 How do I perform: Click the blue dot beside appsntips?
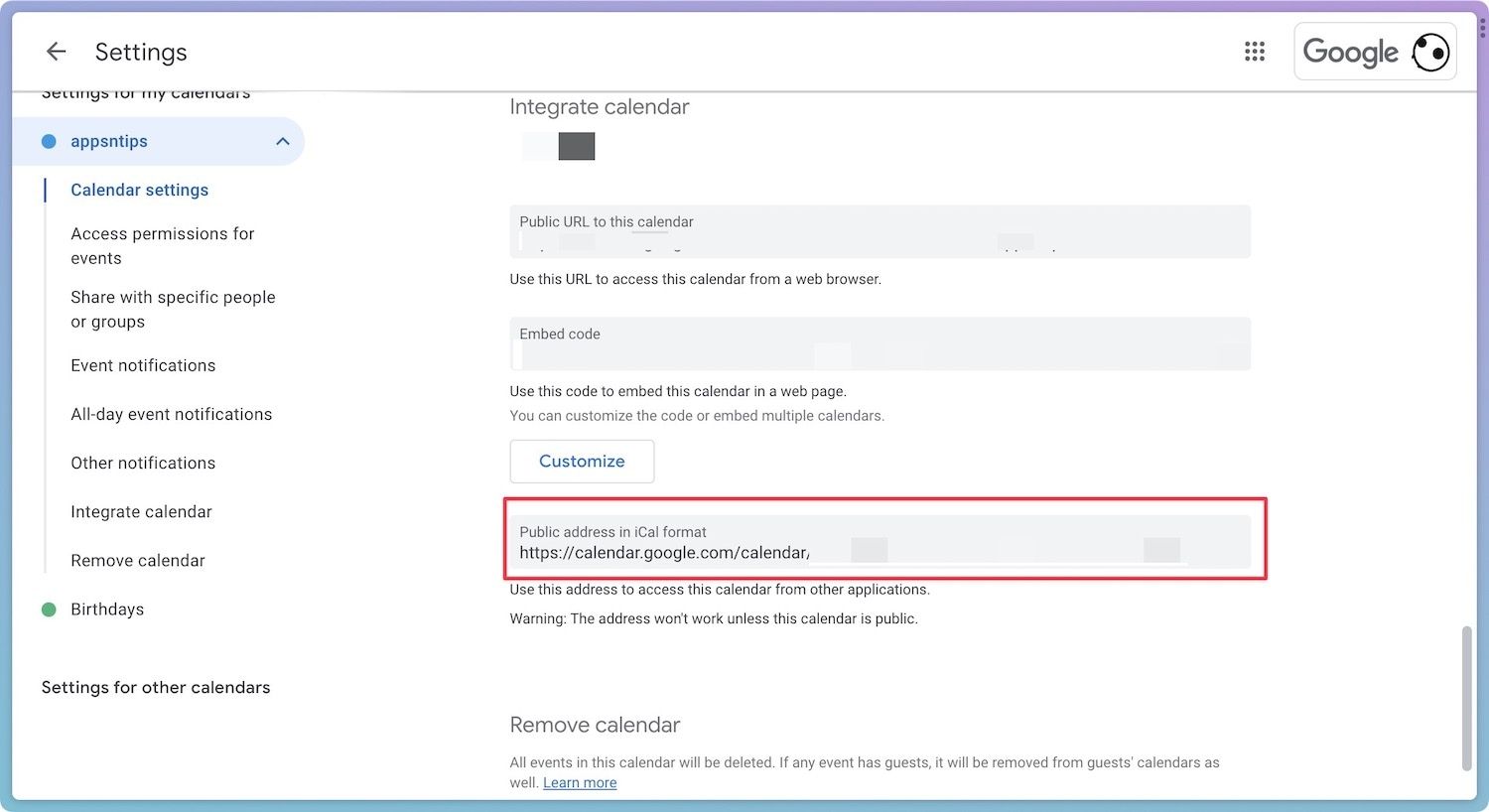(49, 141)
